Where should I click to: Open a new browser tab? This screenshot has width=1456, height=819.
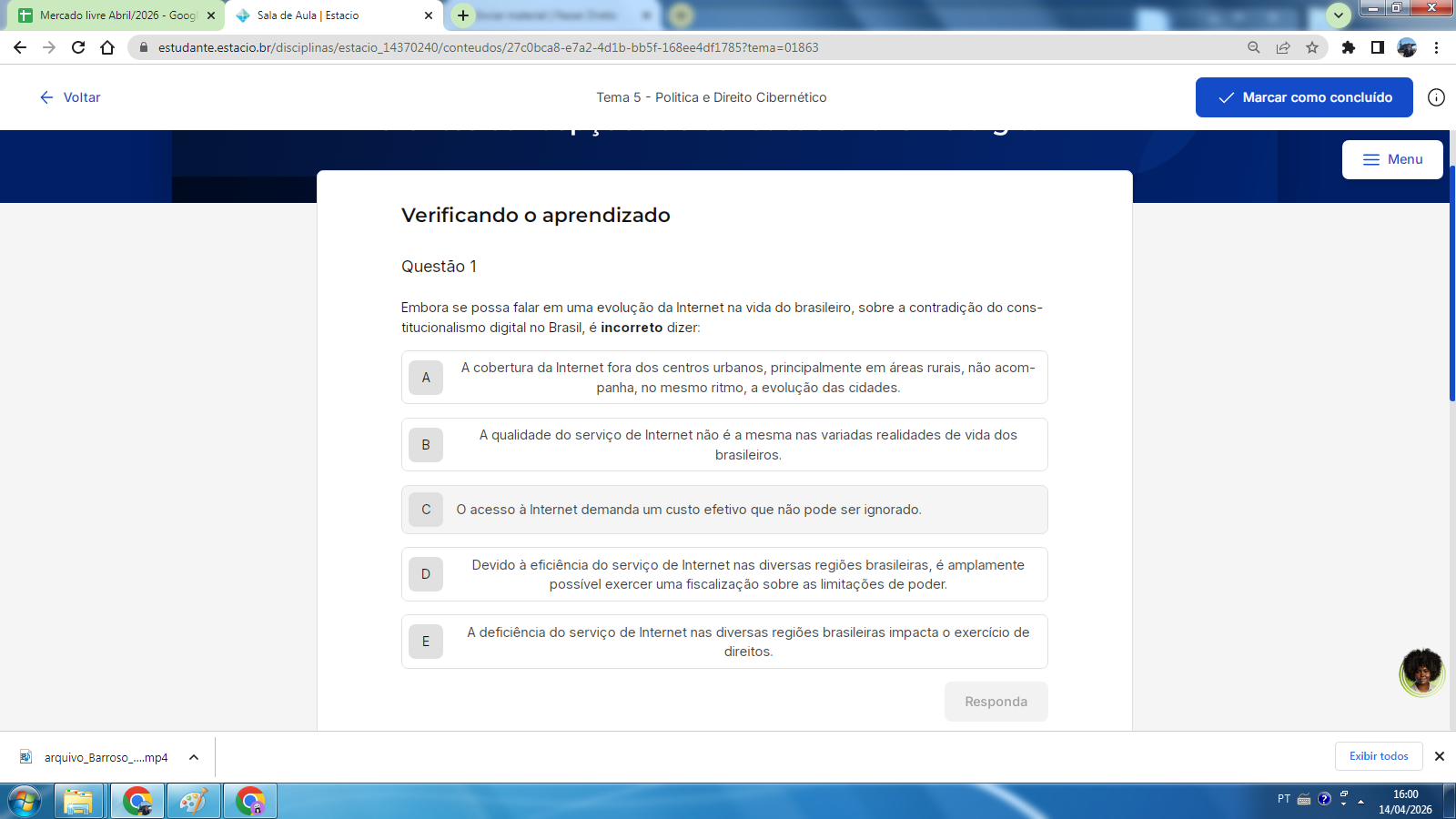click(x=463, y=15)
